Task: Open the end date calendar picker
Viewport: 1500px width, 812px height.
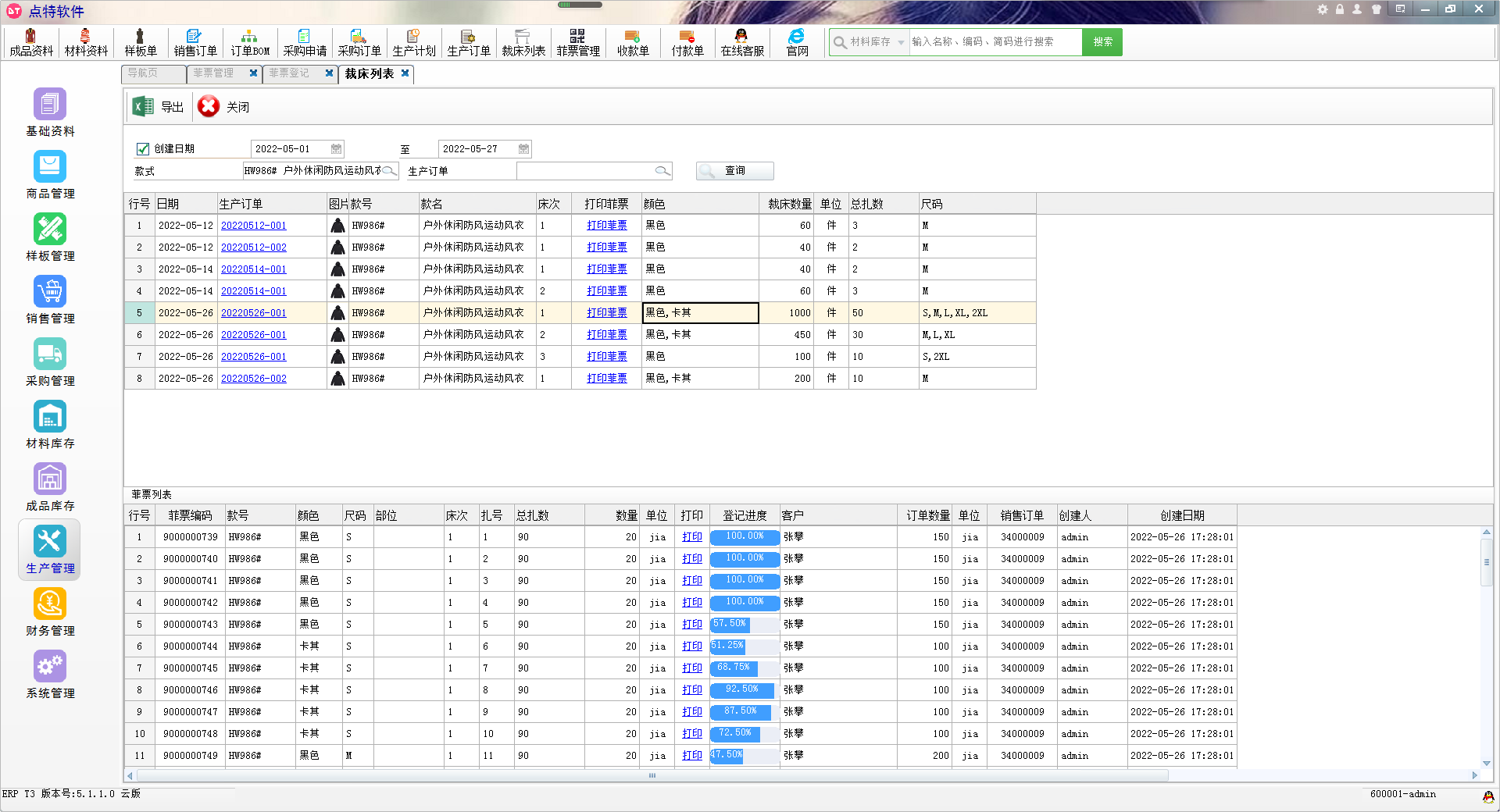Action: tap(523, 149)
